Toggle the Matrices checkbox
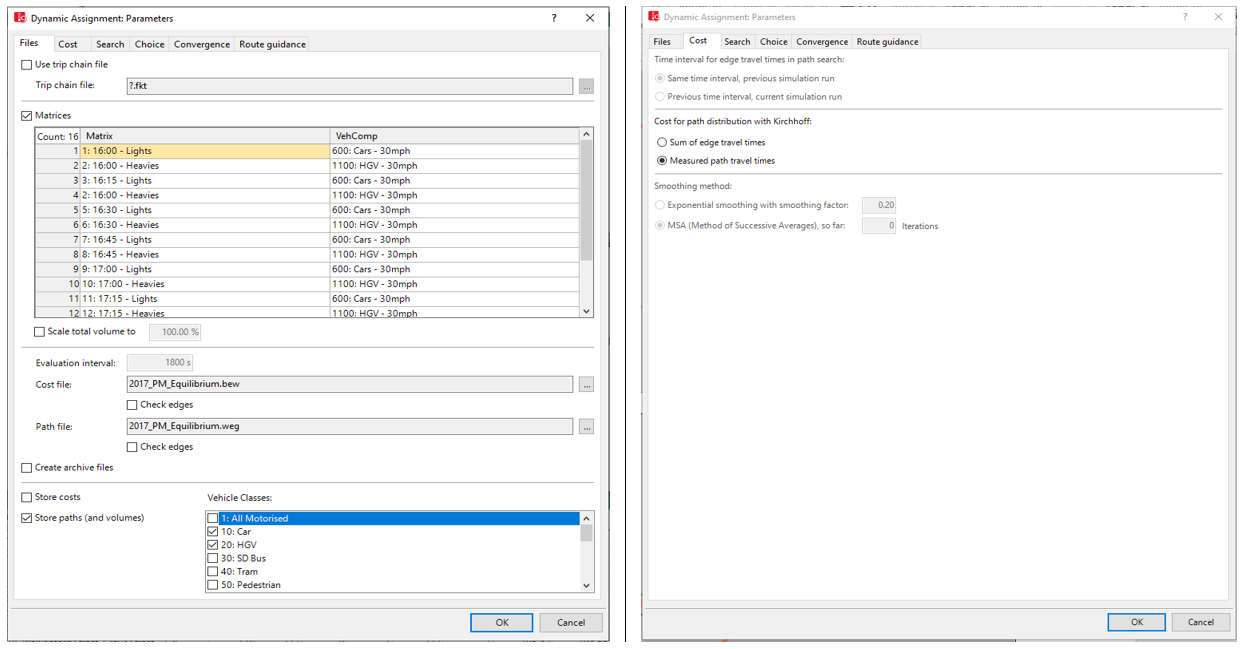Viewport: 1247px width, 649px height. [x=27, y=116]
